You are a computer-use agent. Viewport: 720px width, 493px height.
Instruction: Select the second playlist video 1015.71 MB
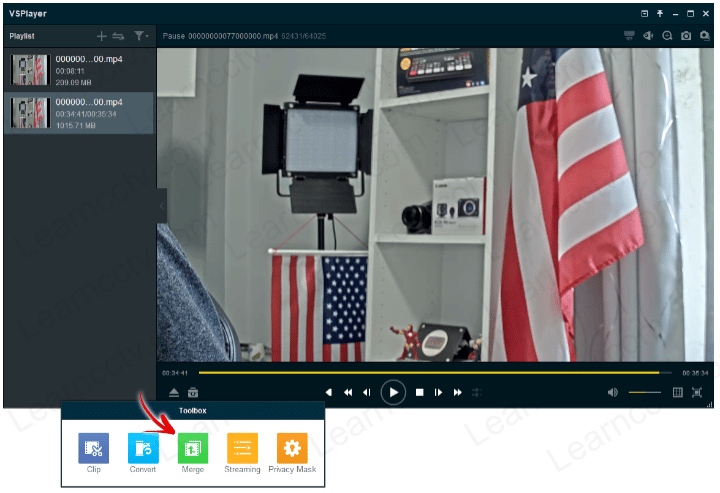point(78,113)
